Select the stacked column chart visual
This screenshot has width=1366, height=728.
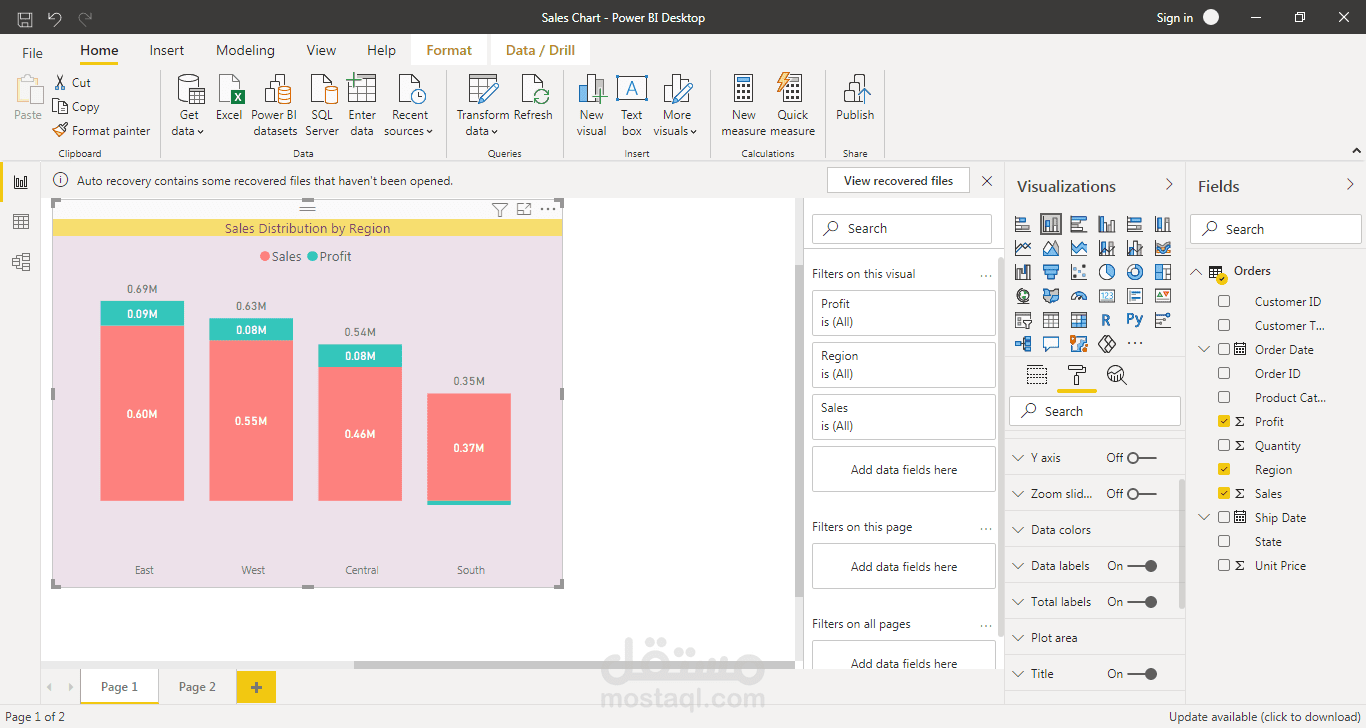coord(1051,224)
